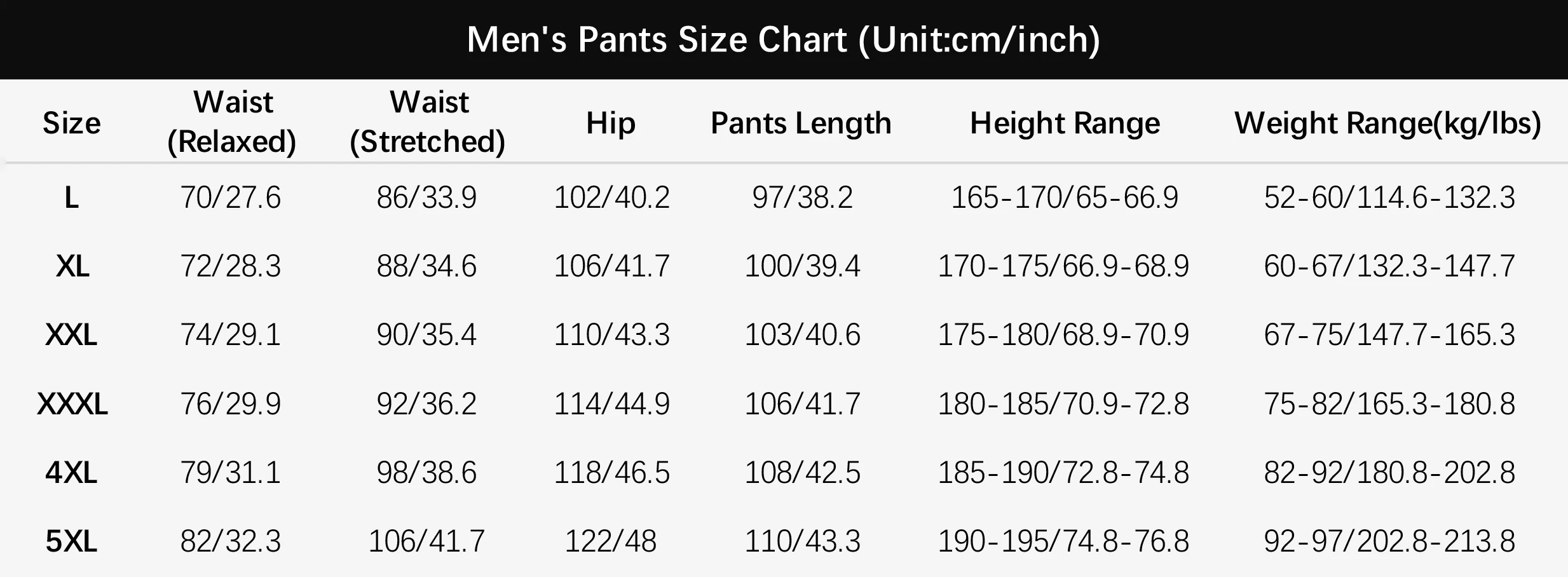Select weight range 82-92/180.8-202.8
The image size is (1568, 577).
click(1389, 473)
